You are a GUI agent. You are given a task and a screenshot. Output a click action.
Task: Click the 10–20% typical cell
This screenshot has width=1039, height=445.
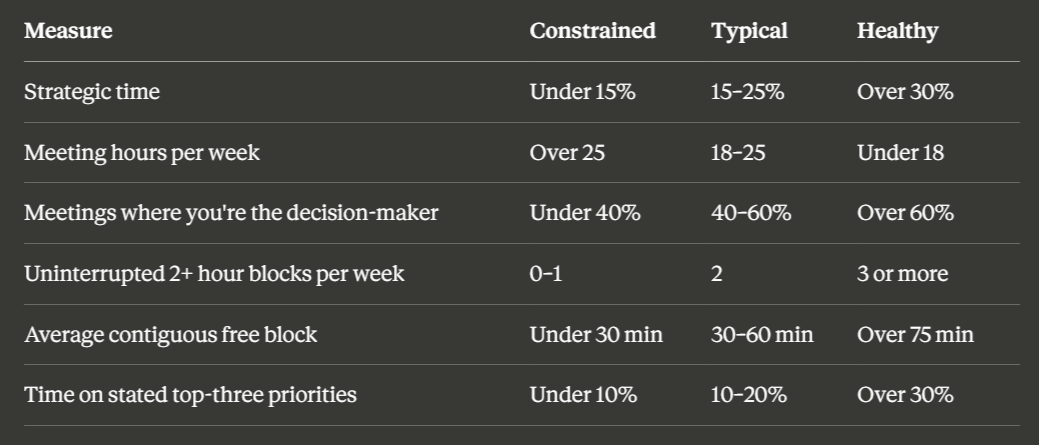749,395
